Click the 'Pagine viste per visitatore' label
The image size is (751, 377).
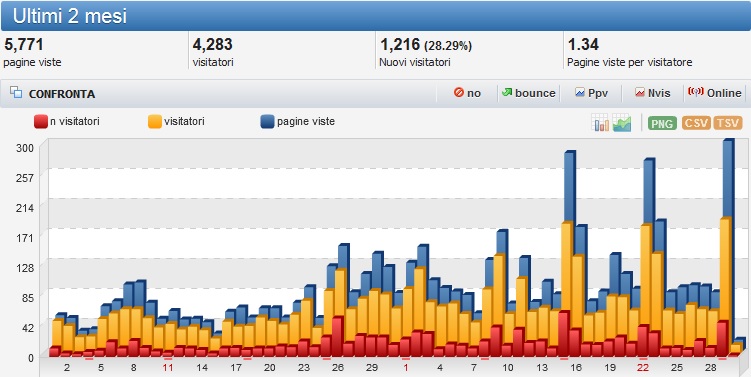pos(629,63)
